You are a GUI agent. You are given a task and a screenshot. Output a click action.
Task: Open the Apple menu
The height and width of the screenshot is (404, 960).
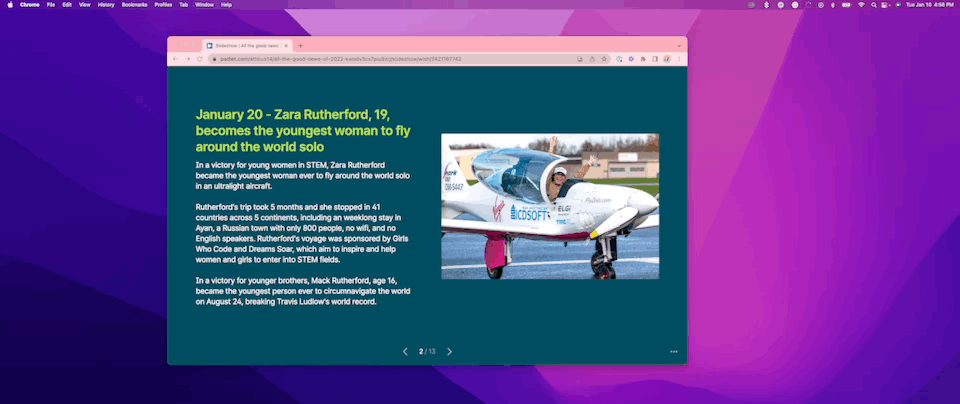[x=10, y=4]
